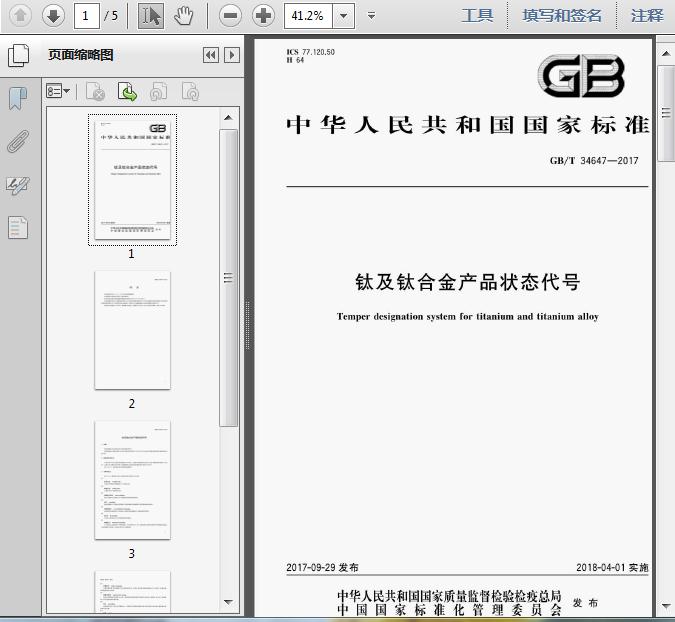Select the Hand pan tool
The image size is (675, 622).
point(183,15)
